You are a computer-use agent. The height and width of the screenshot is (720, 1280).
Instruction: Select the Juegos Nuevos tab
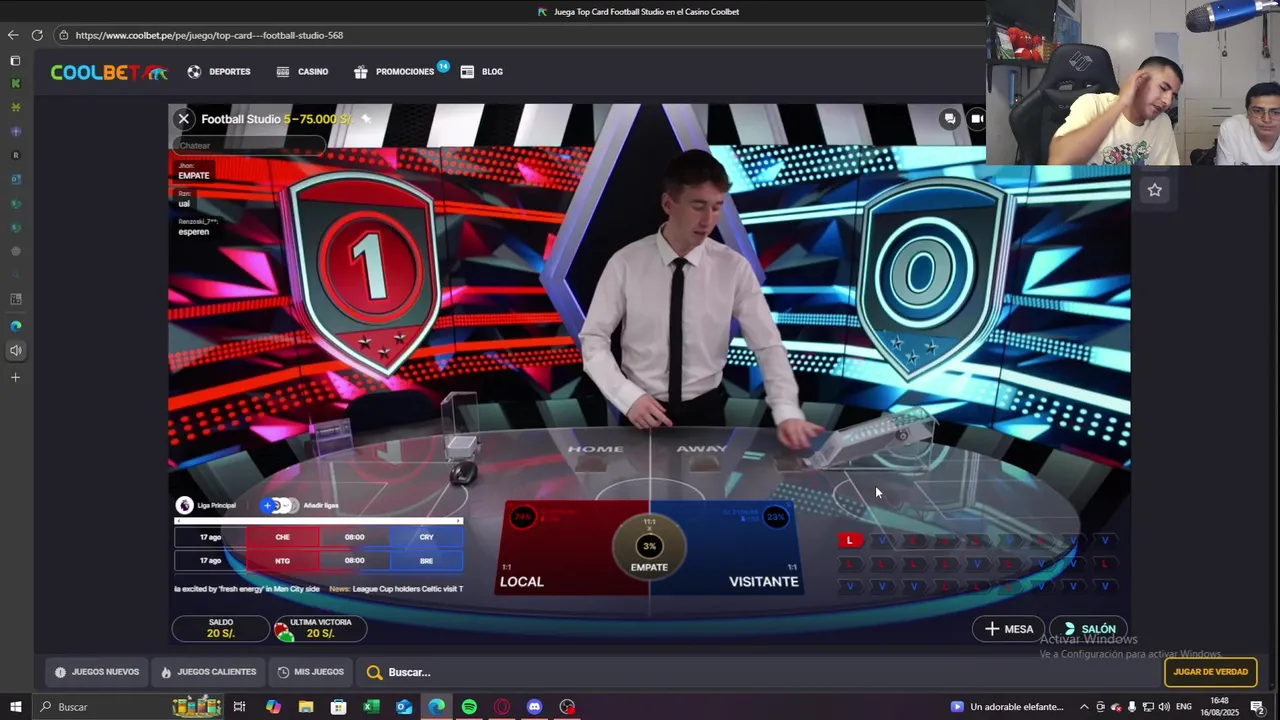[97, 672]
